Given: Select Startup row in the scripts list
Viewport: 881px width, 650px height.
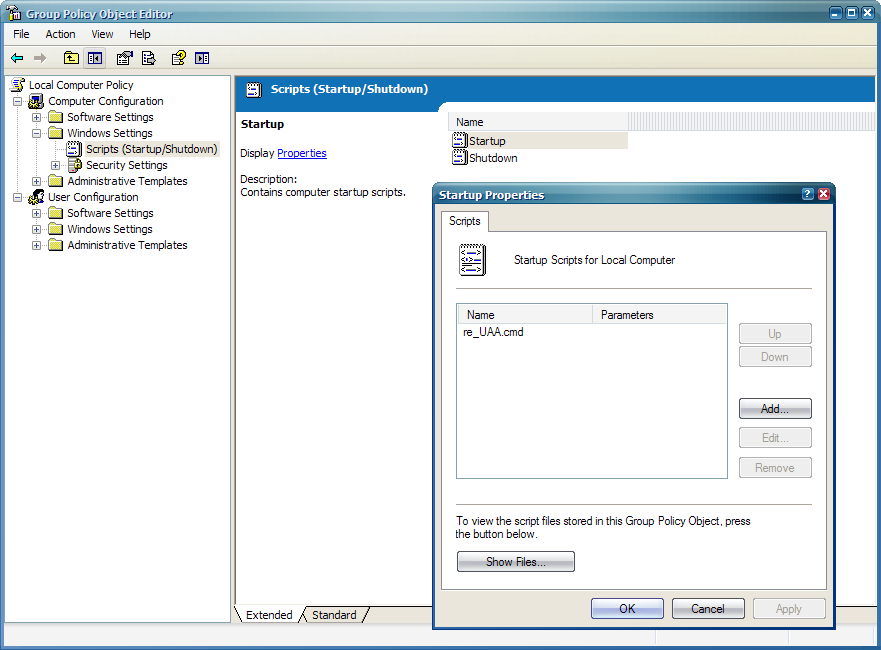Looking at the screenshot, I should (x=539, y=141).
